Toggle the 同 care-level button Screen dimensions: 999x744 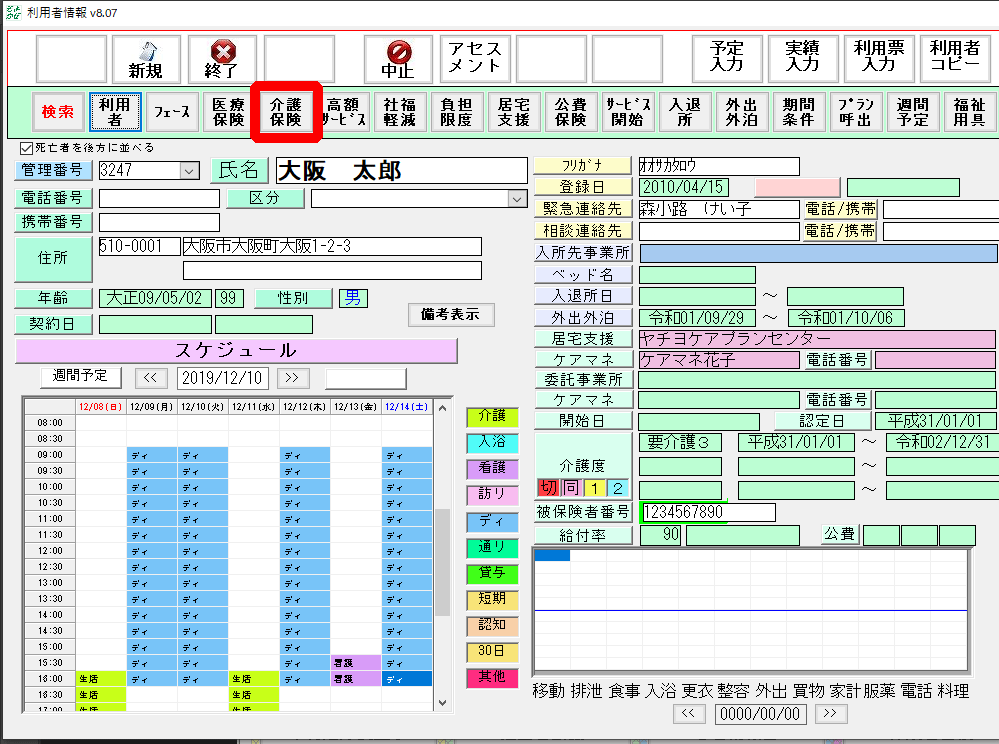pyautogui.click(x=571, y=488)
